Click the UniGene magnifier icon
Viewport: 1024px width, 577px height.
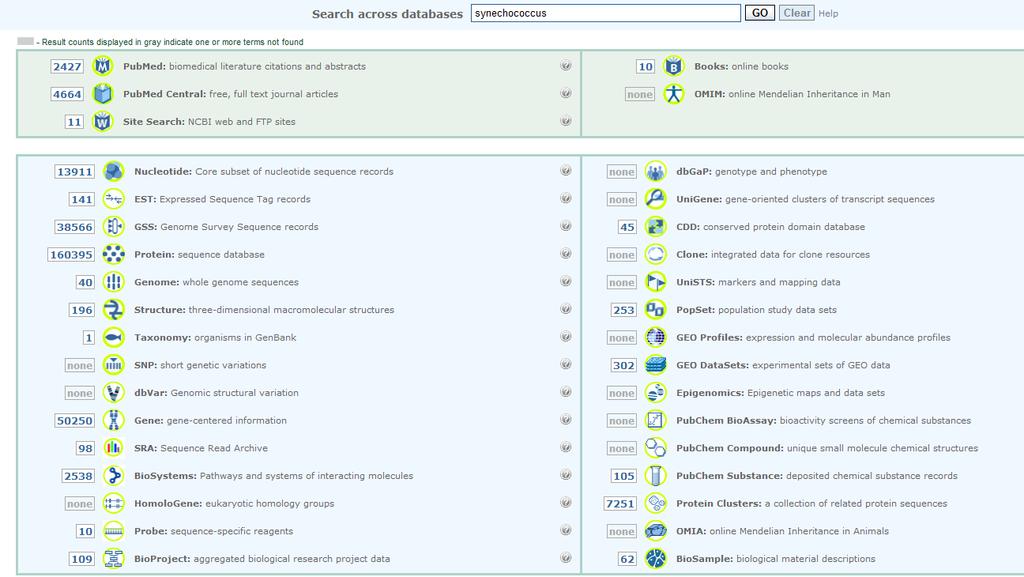click(x=655, y=198)
